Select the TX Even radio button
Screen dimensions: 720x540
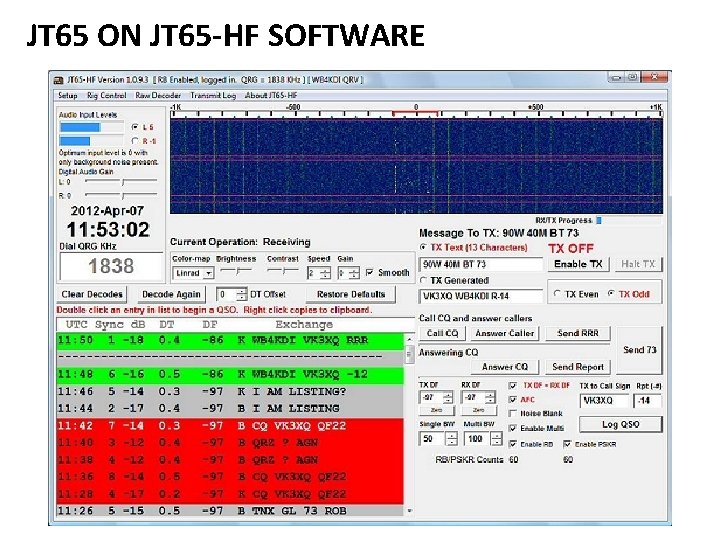(559, 295)
